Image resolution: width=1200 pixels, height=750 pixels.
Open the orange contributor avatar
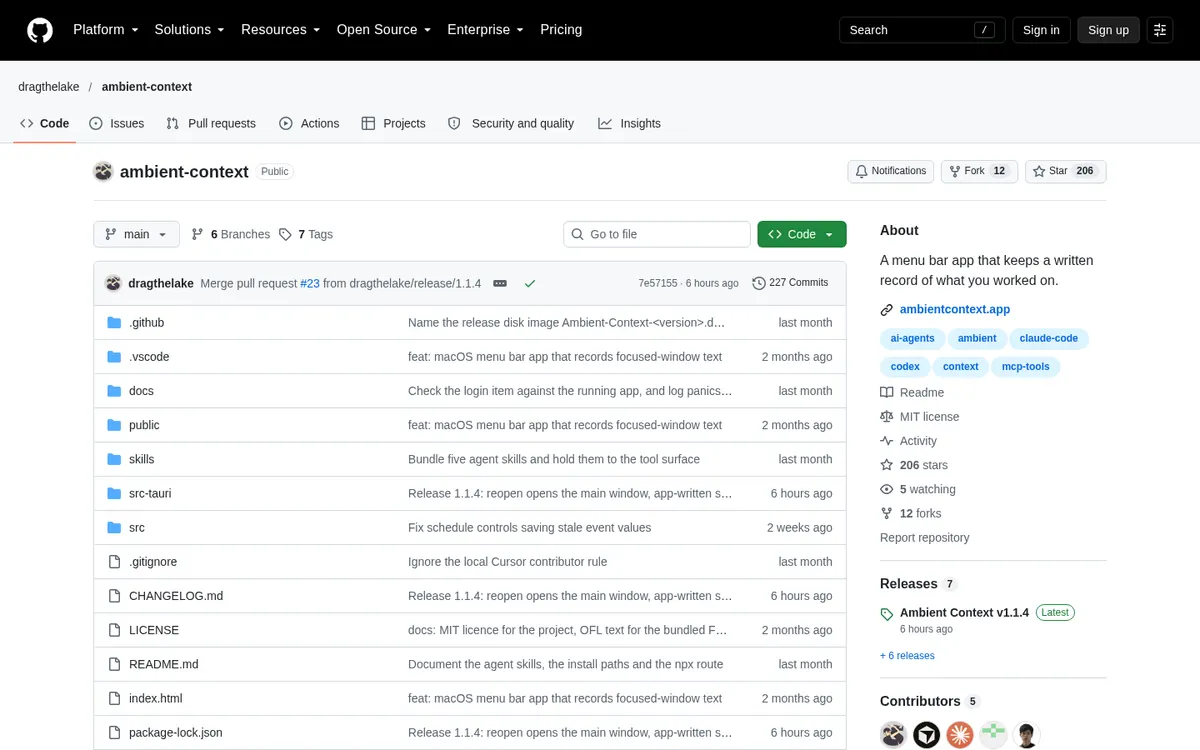coord(960,735)
